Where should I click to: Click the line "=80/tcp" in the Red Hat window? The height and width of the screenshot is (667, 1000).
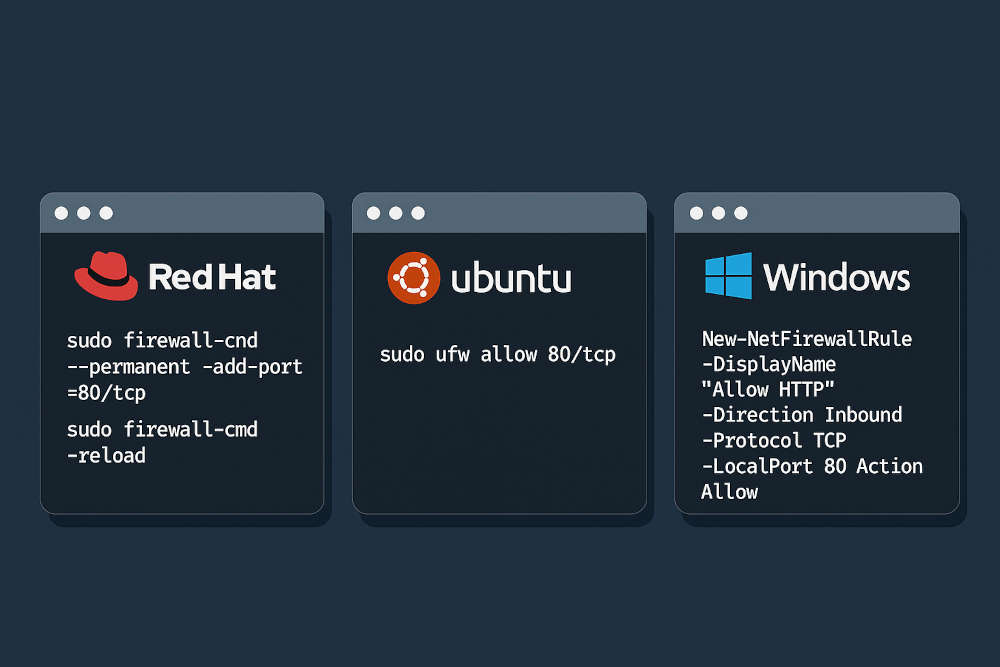tap(107, 393)
